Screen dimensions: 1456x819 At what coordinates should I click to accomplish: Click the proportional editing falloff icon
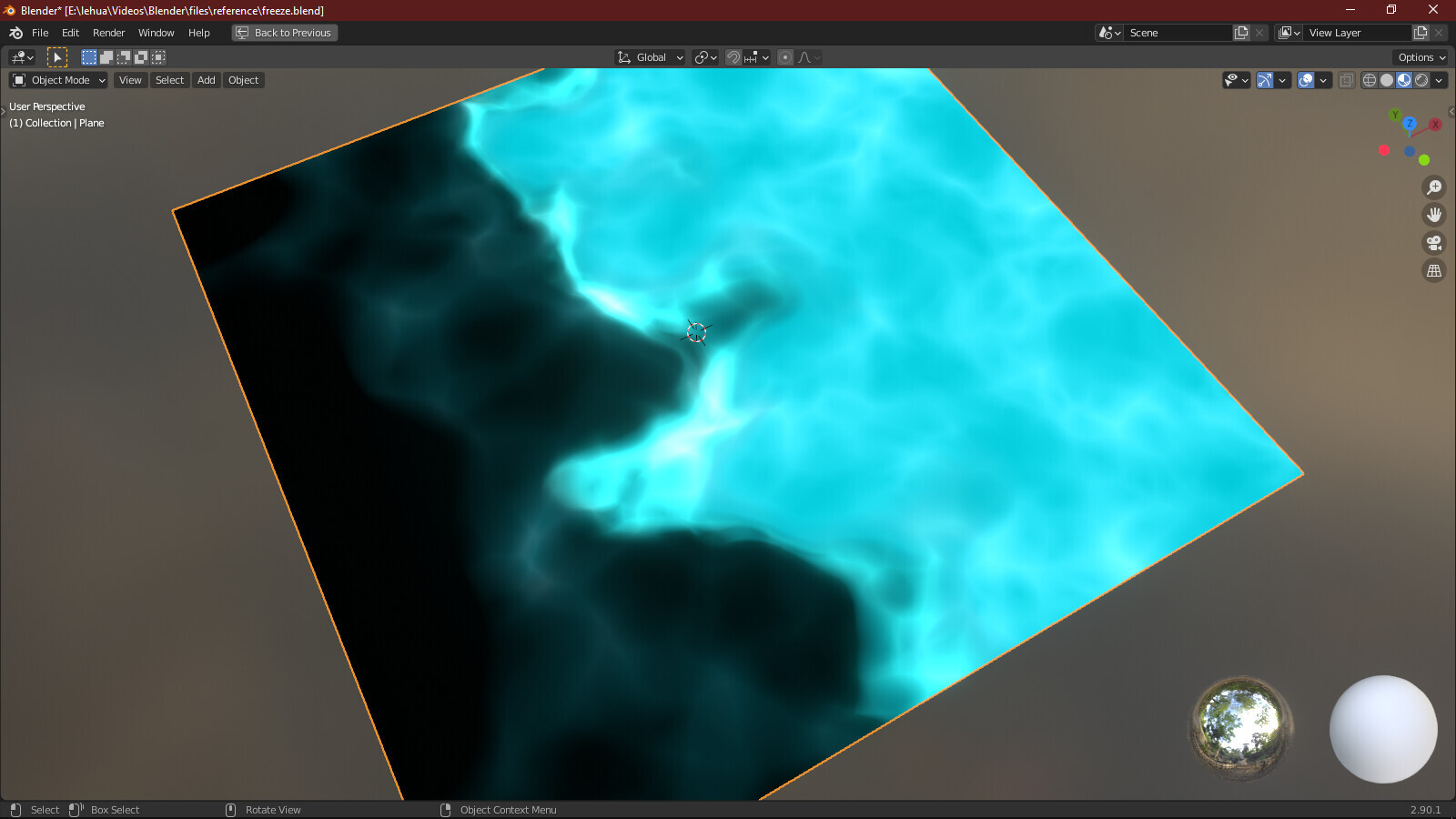[804, 56]
